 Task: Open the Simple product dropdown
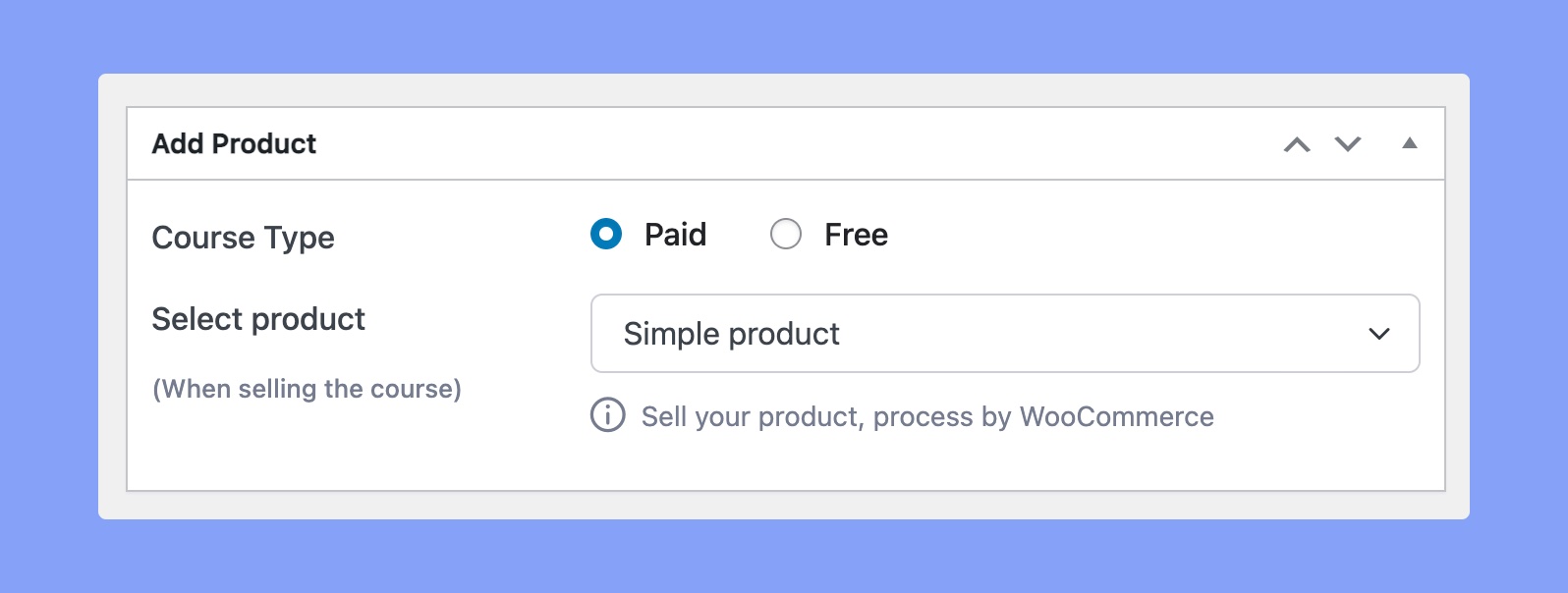pos(1005,334)
